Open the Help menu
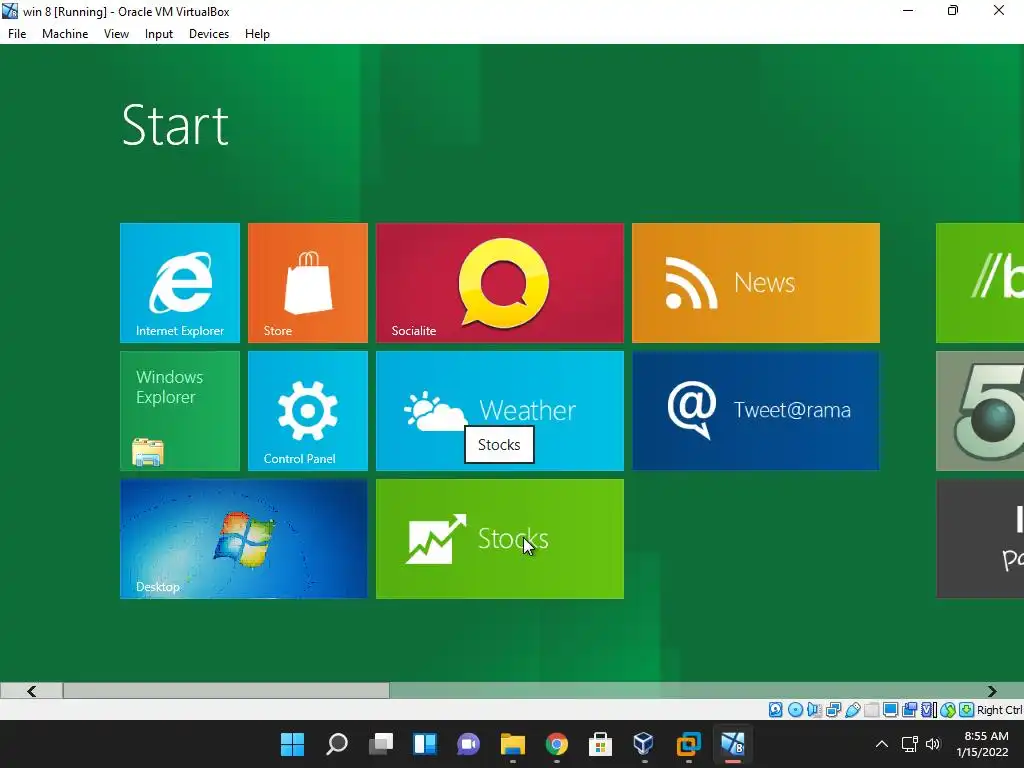Image resolution: width=1024 pixels, height=768 pixels. tap(257, 34)
